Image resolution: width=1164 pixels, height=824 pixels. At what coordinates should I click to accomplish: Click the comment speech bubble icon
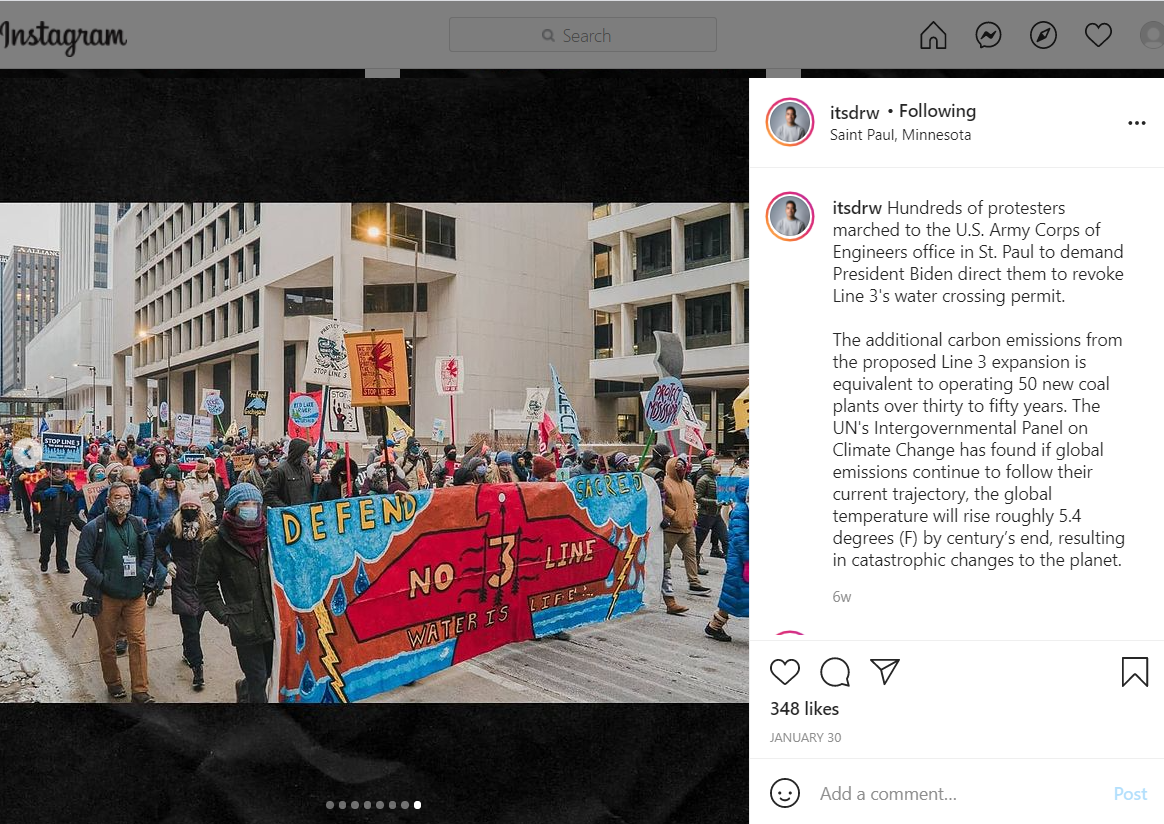coord(835,672)
